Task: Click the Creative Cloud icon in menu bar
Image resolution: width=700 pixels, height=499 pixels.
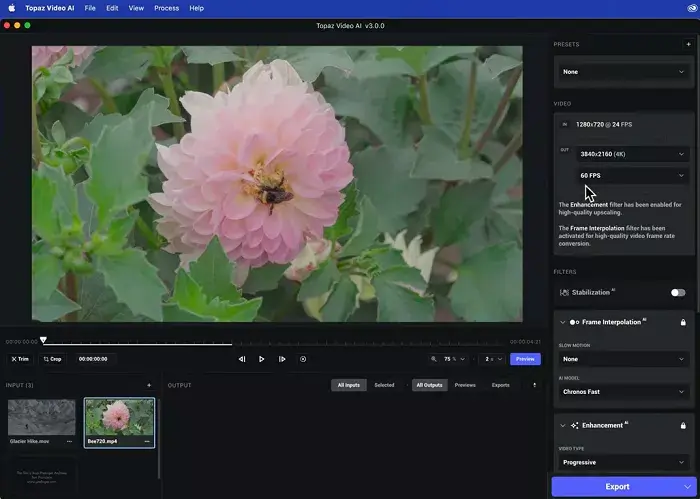Action: 692,8
